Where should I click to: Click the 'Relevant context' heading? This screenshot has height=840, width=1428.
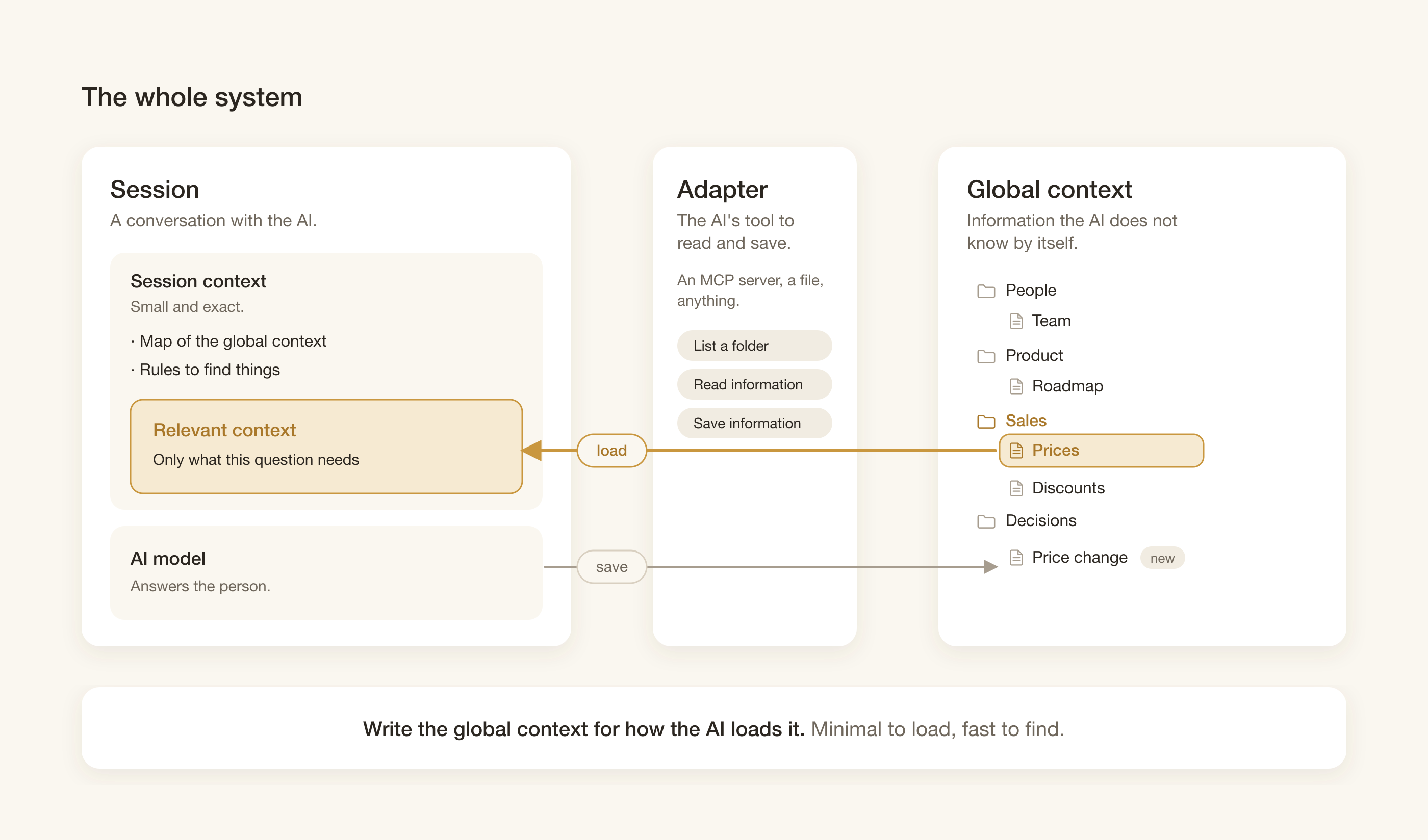(224, 430)
